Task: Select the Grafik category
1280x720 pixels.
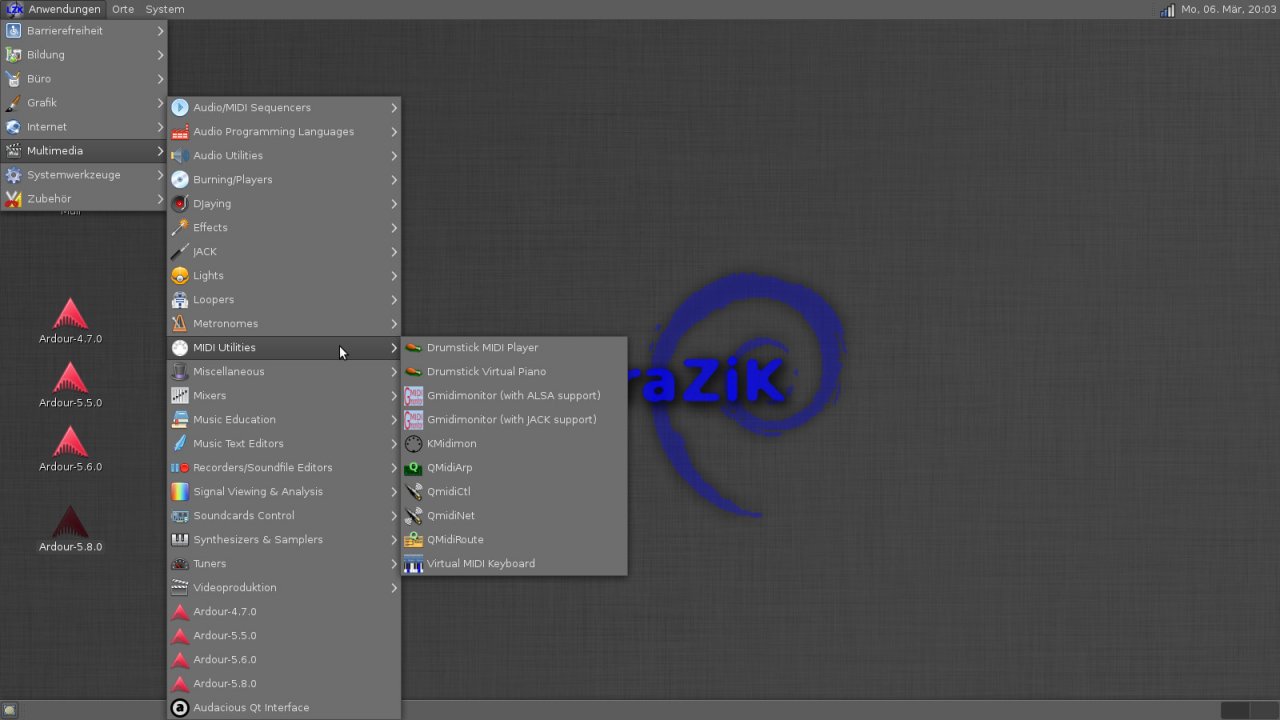Action: (84, 103)
